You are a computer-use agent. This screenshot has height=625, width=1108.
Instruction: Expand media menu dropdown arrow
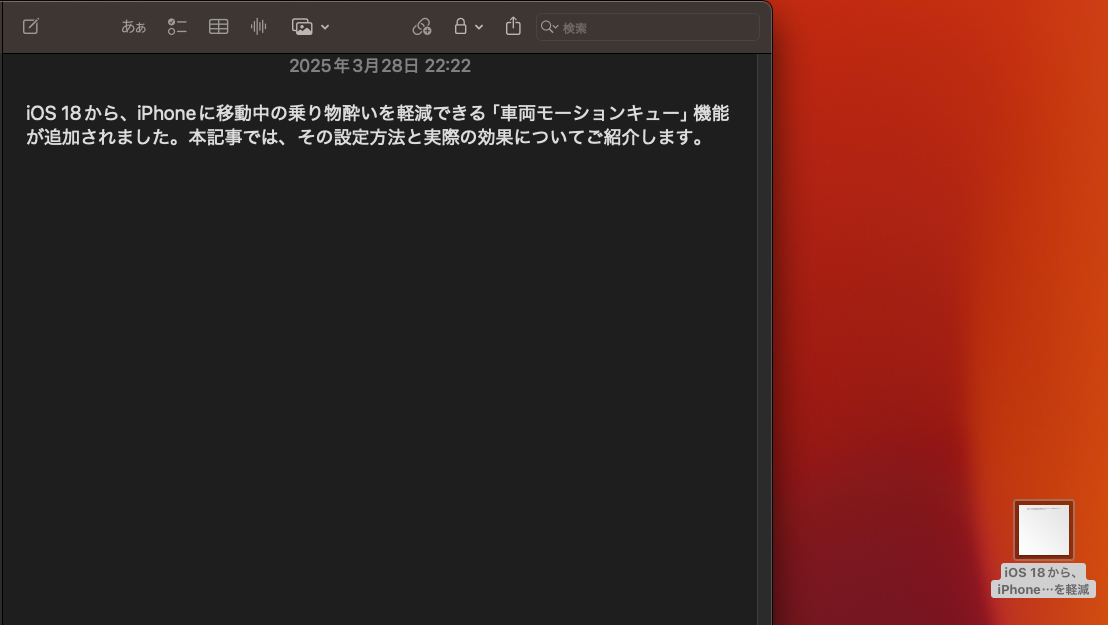325,28
